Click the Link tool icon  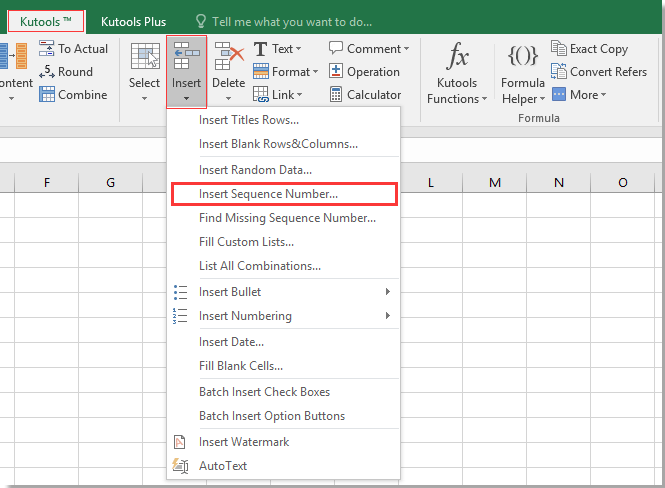tap(260, 94)
